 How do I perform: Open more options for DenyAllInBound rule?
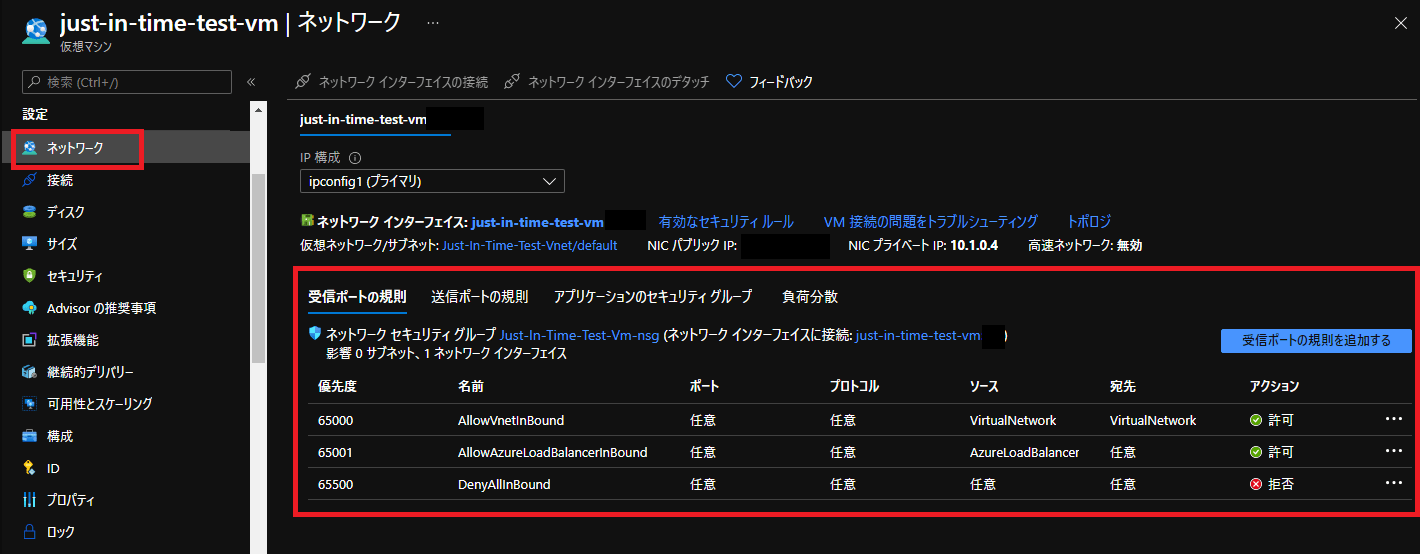tap(1394, 483)
